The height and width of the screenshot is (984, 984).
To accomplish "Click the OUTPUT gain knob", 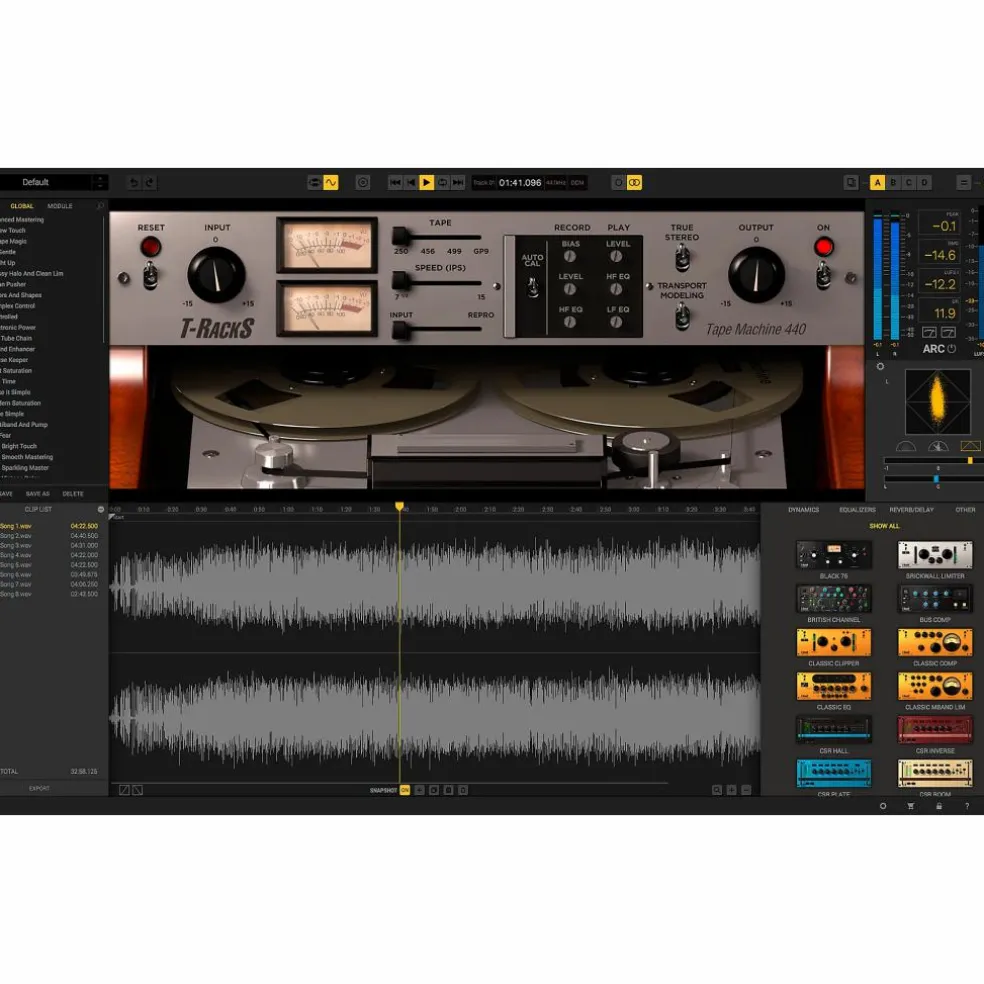I will 756,275.
